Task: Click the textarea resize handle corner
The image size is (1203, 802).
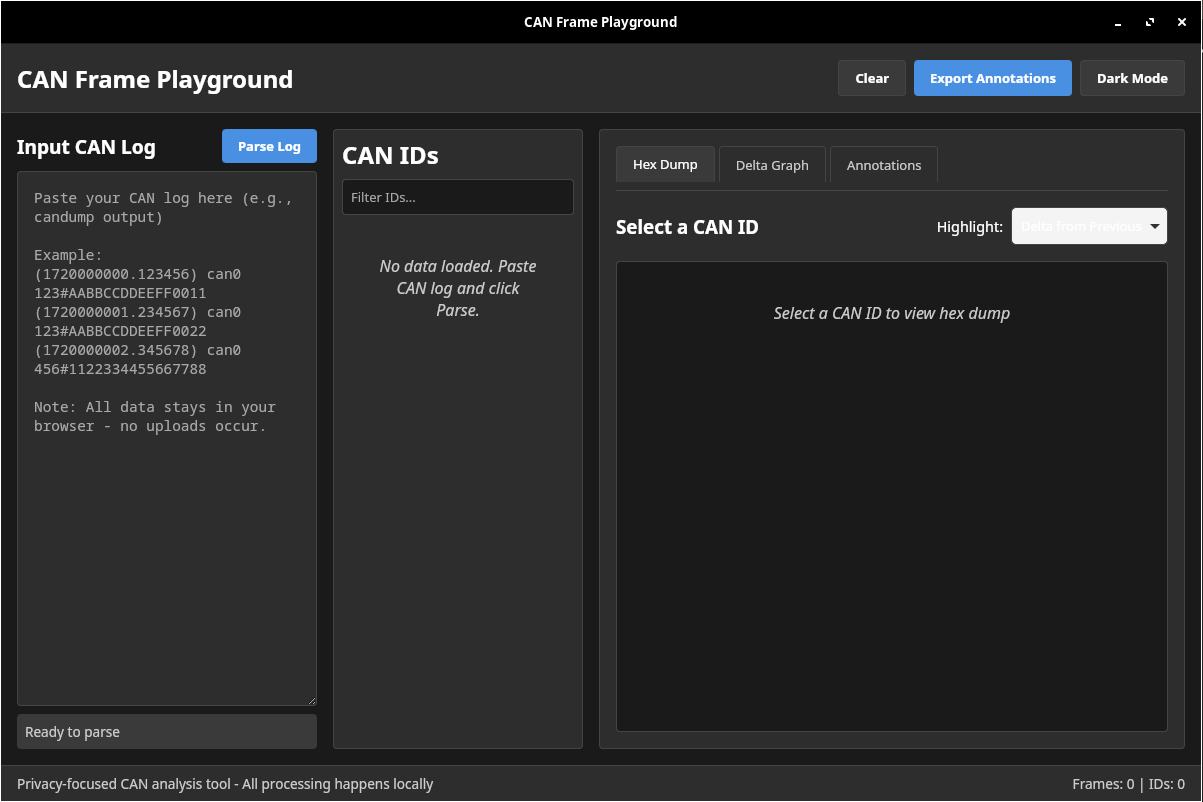Action: (x=311, y=701)
